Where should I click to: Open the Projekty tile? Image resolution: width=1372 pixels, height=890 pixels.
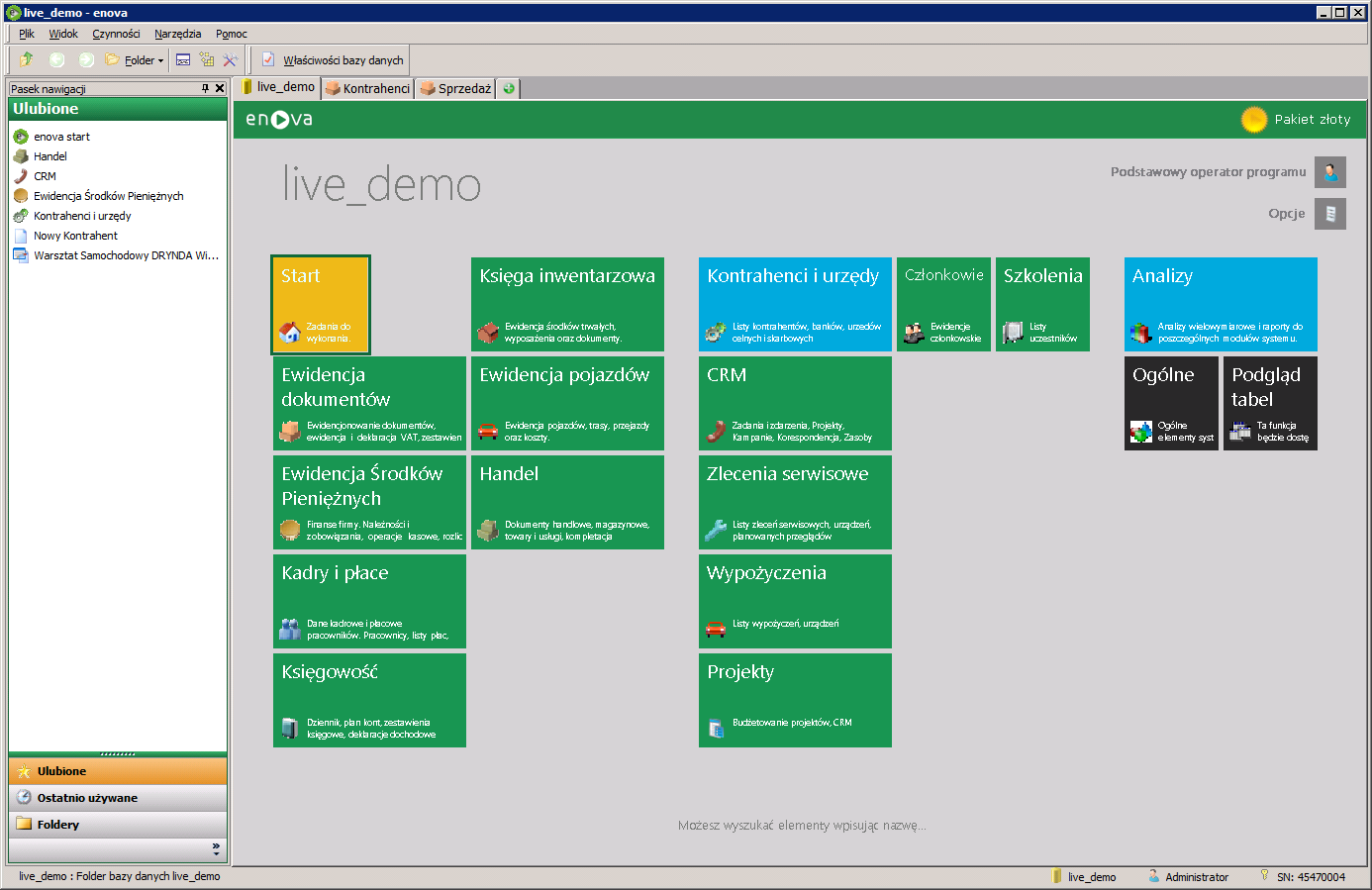795,700
